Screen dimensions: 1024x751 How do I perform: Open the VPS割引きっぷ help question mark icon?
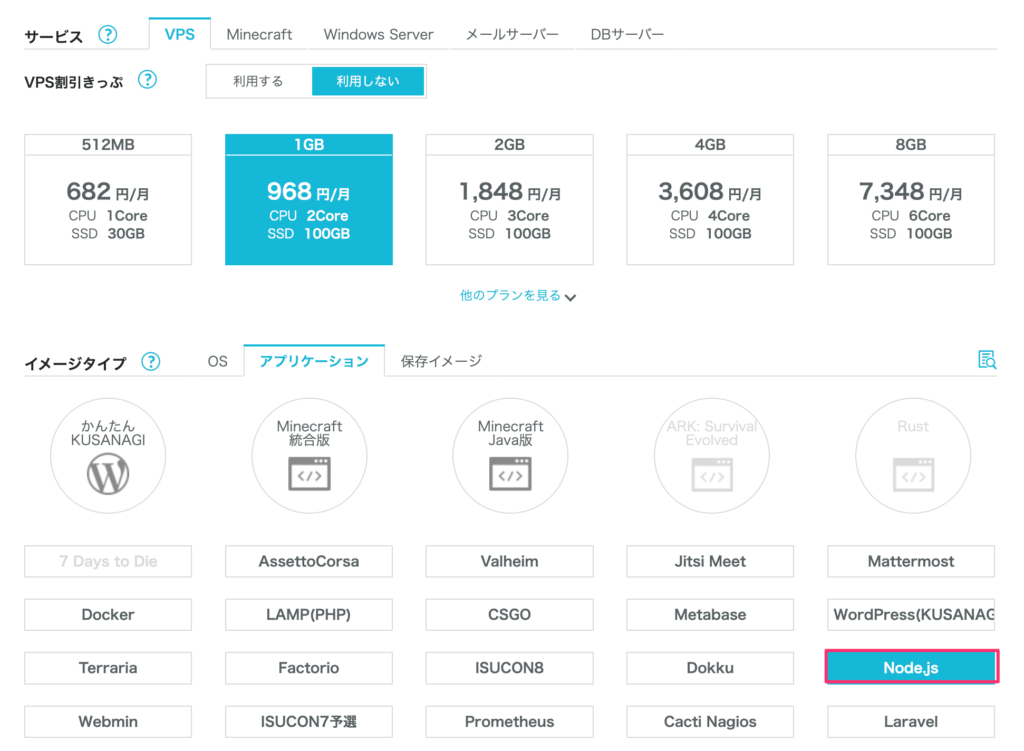[148, 80]
